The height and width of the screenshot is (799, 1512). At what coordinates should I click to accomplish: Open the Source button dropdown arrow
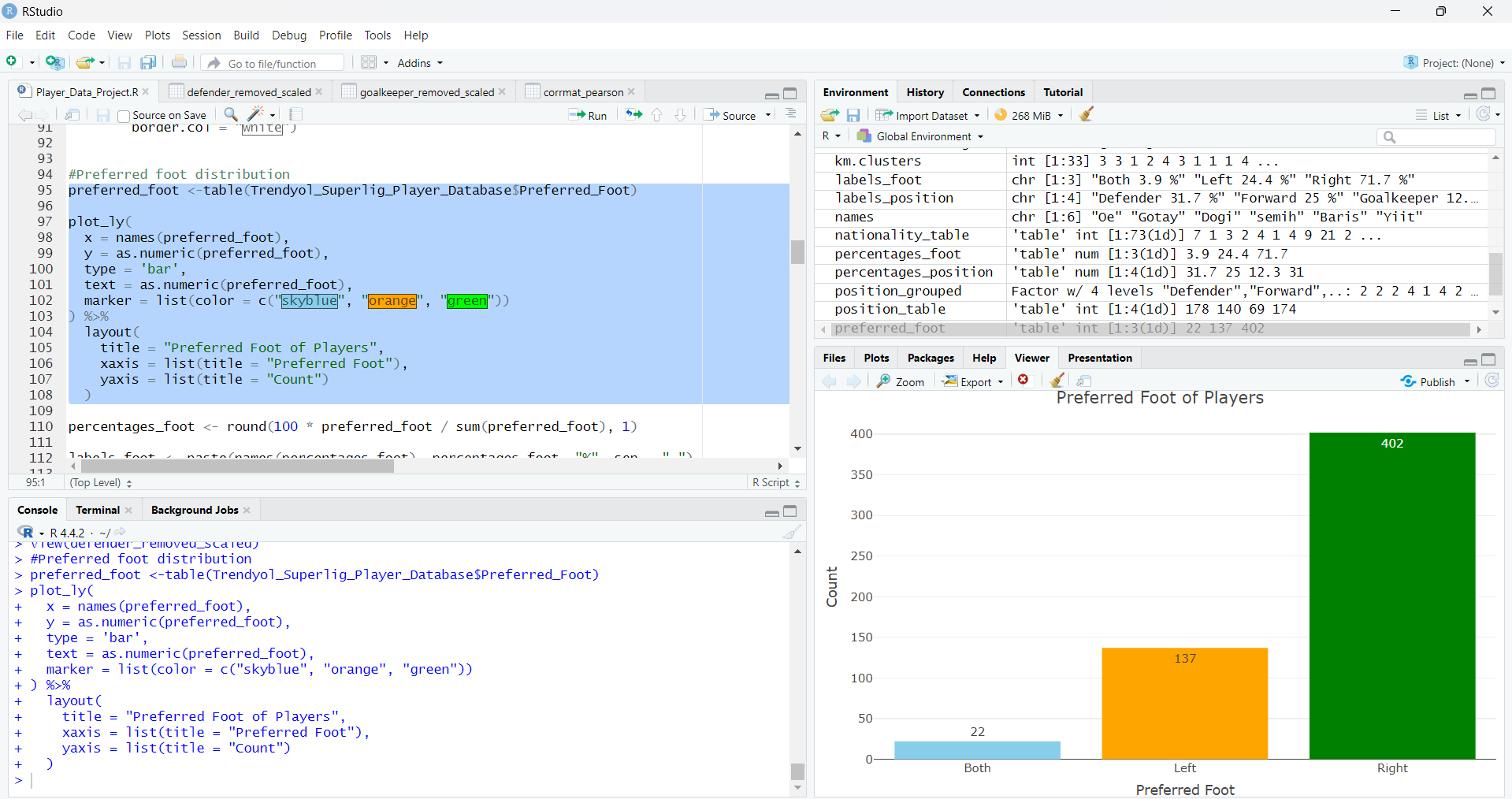click(768, 115)
